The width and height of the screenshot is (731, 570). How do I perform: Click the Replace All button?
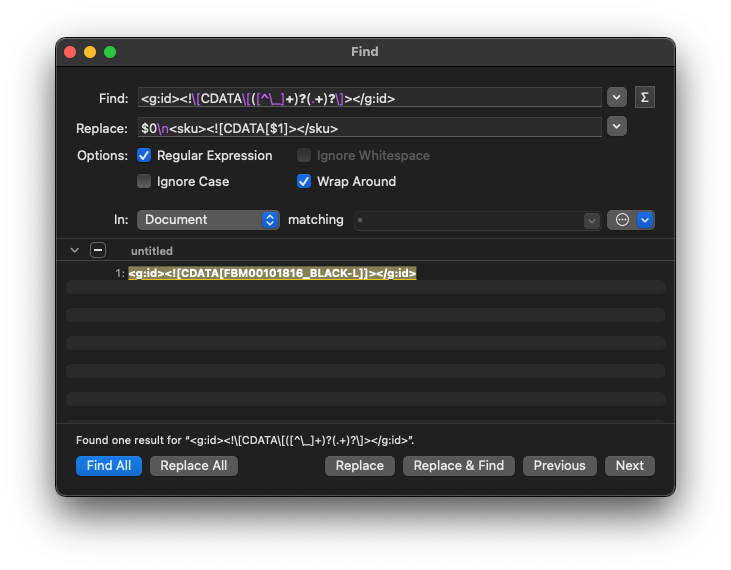pos(193,466)
